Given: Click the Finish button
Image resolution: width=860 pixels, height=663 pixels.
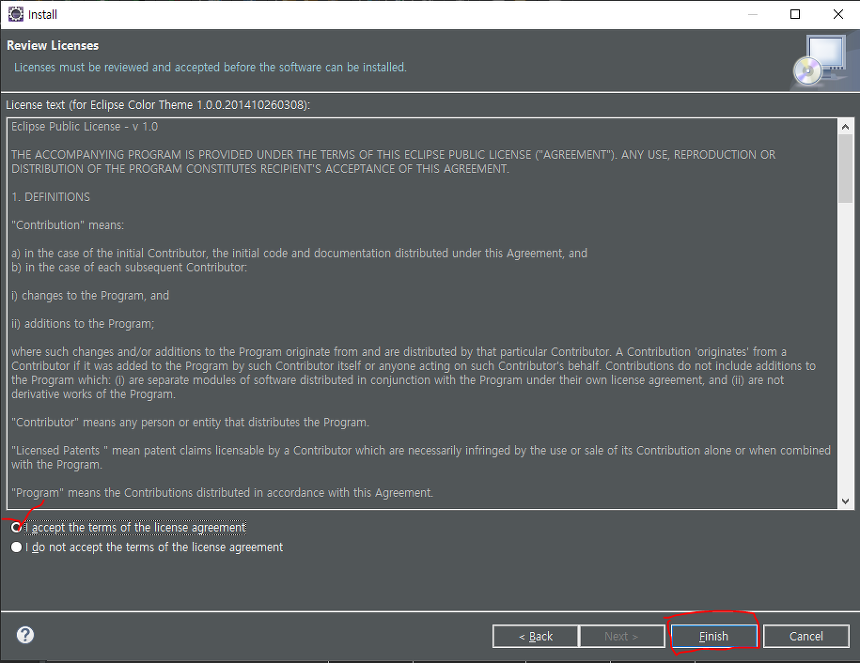Looking at the screenshot, I should 714,636.
